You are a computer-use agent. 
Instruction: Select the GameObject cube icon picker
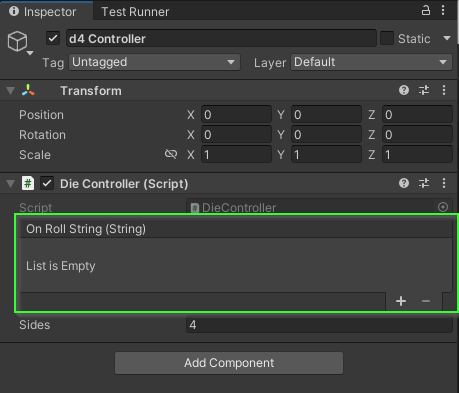[17, 41]
